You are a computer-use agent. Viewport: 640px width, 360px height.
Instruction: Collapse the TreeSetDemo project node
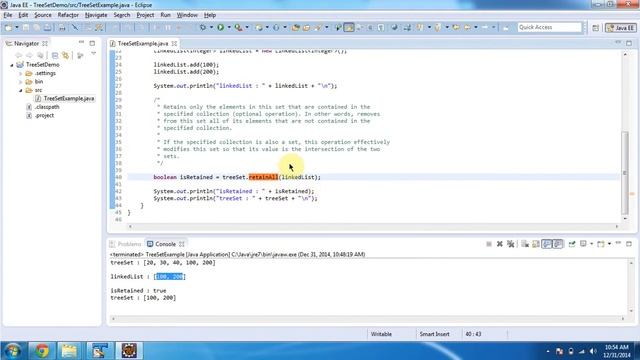pos(12,65)
